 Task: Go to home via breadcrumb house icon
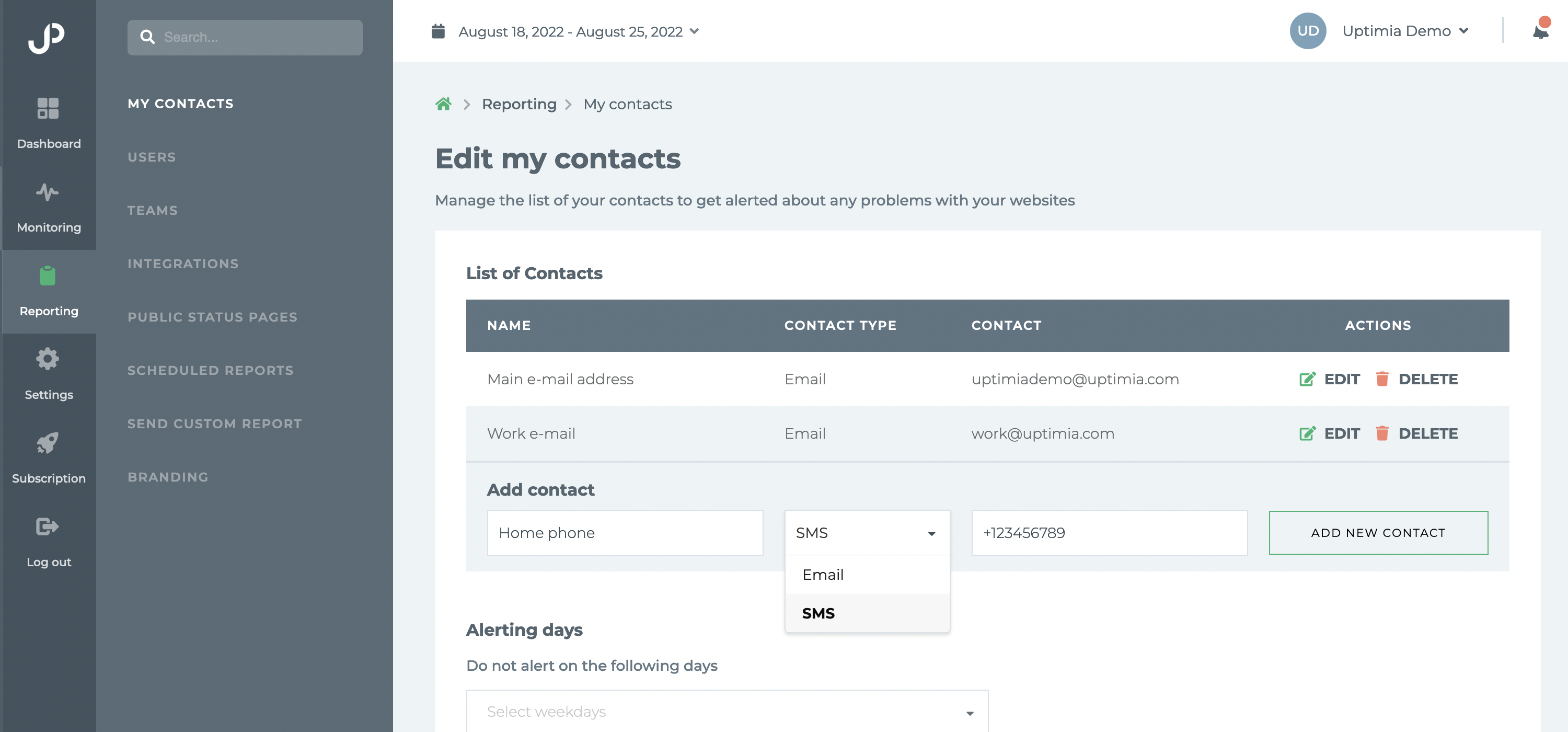443,104
